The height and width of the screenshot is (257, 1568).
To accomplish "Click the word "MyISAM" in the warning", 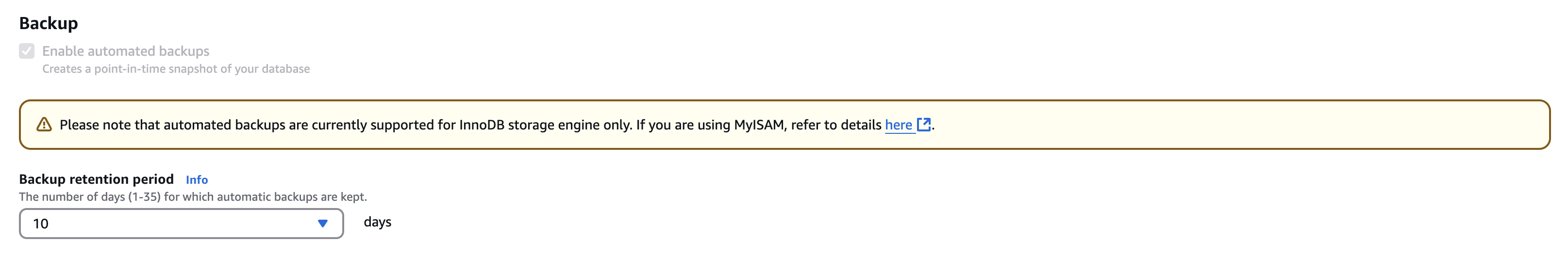I will tap(758, 125).
